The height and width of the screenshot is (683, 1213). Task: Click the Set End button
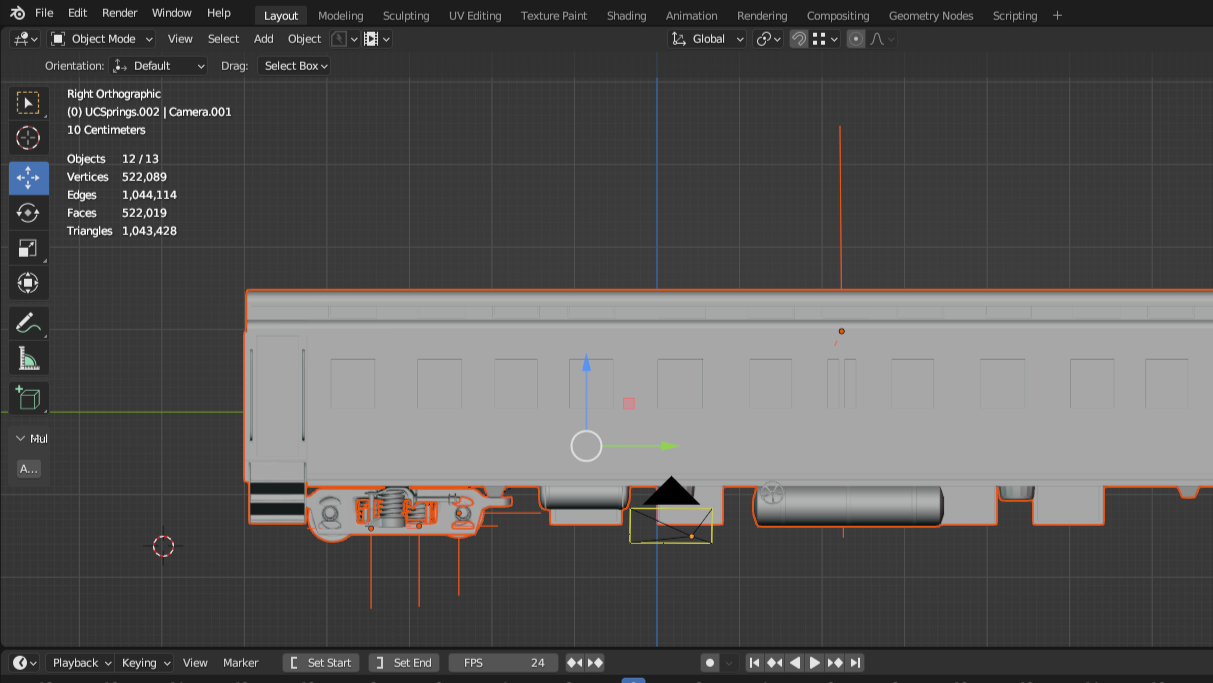click(x=404, y=663)
